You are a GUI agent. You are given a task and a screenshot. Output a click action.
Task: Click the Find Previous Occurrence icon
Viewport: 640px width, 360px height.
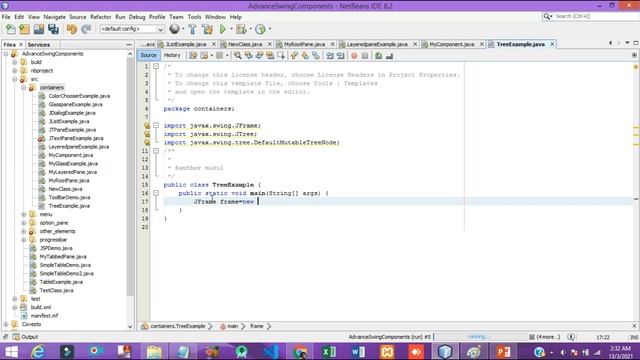point(249,56)
